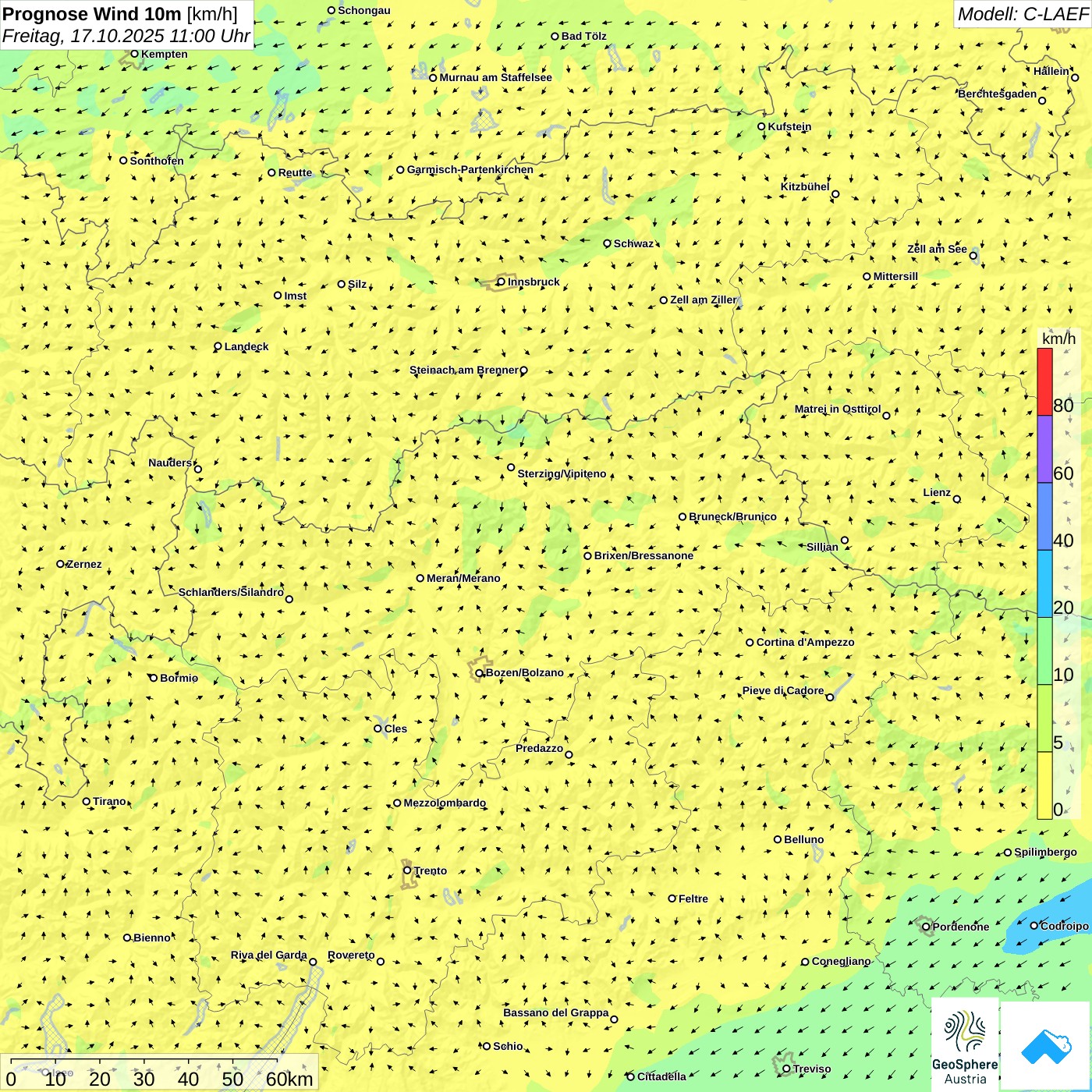Click the Kempten label
Viewport: 1092px width, 1092px height.
[164, 54]
